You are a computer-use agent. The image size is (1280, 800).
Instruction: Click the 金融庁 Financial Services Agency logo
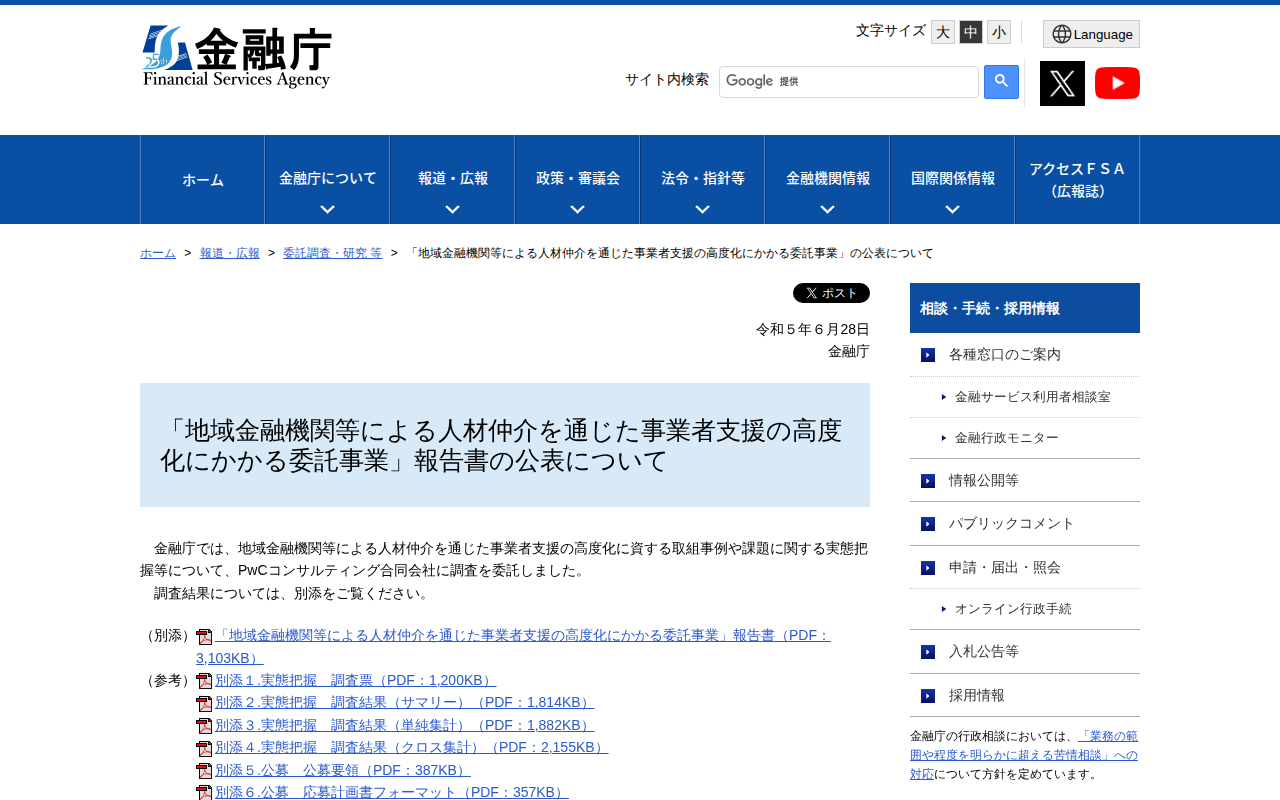(237, 53)
